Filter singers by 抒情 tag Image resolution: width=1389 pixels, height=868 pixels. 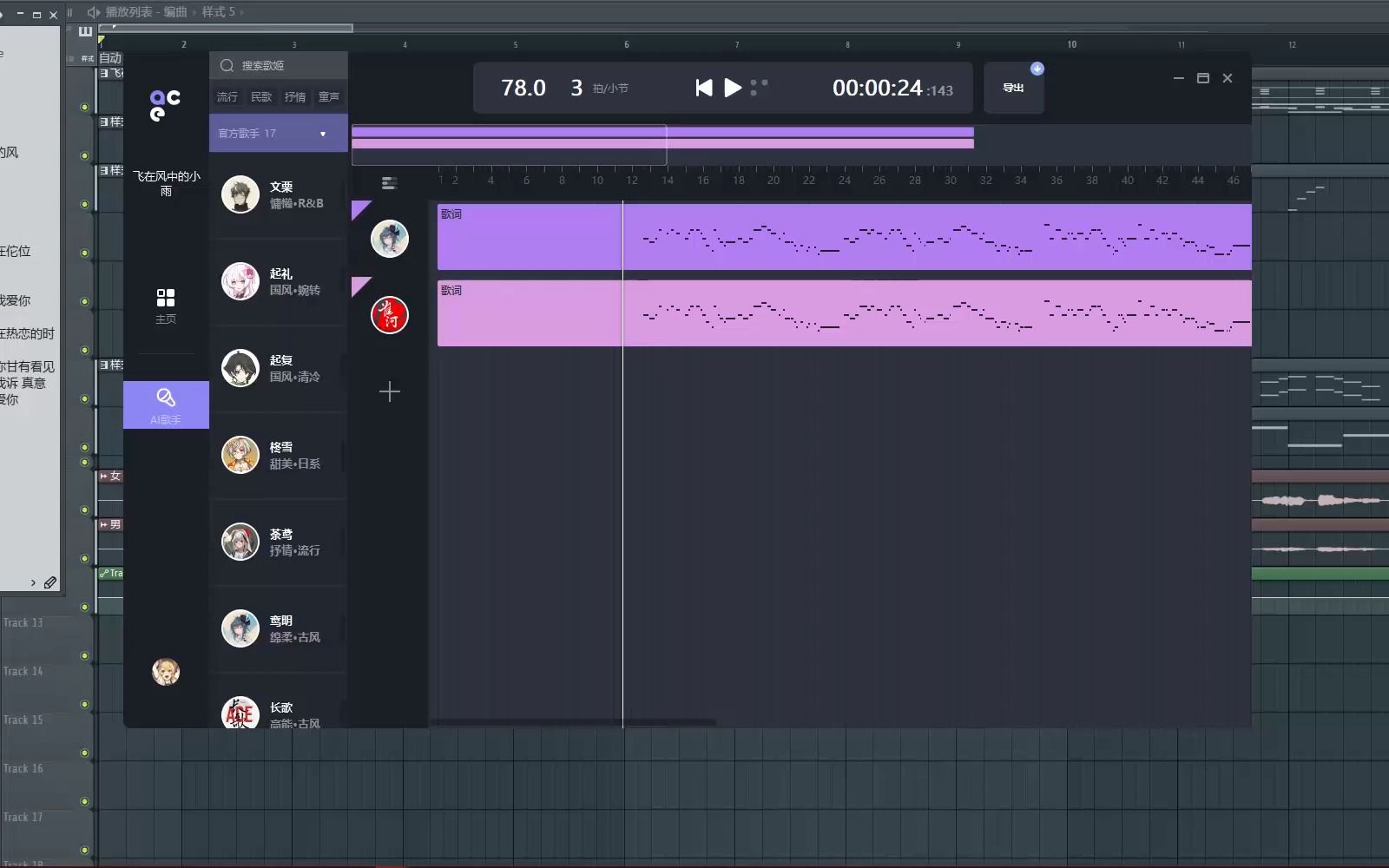tap(295, 97)
